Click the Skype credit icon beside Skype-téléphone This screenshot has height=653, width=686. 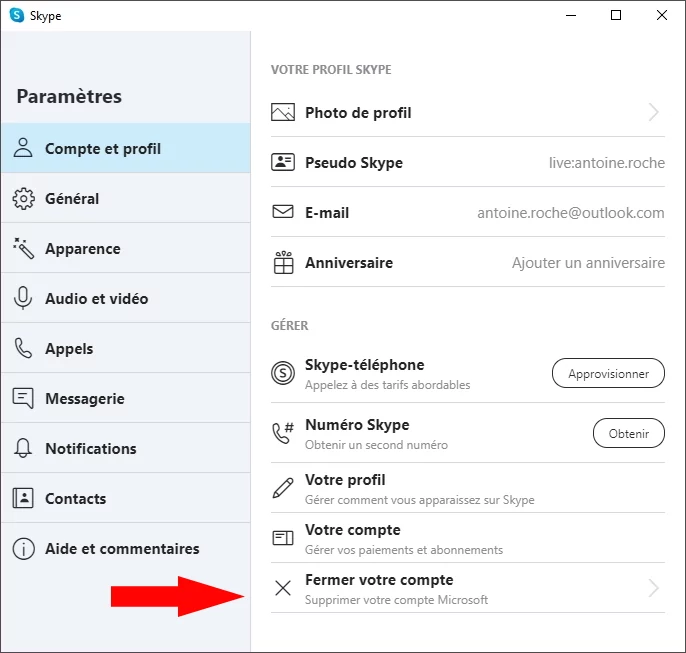(283, 374)
